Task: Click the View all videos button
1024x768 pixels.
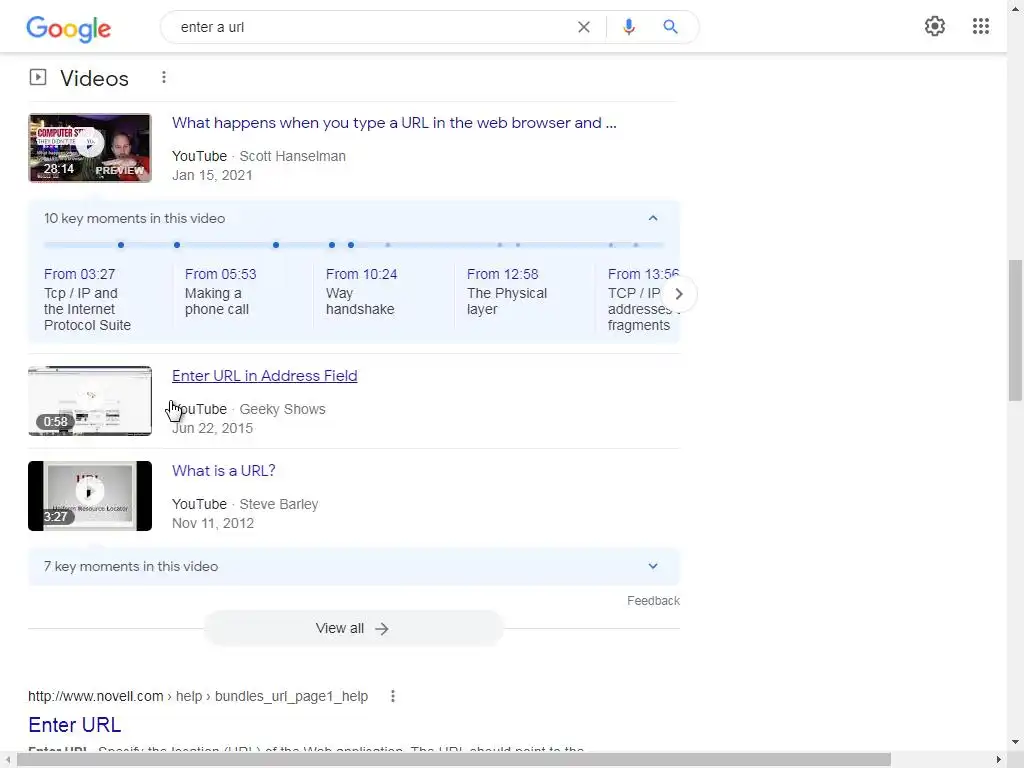Action: tap(353, 628)
